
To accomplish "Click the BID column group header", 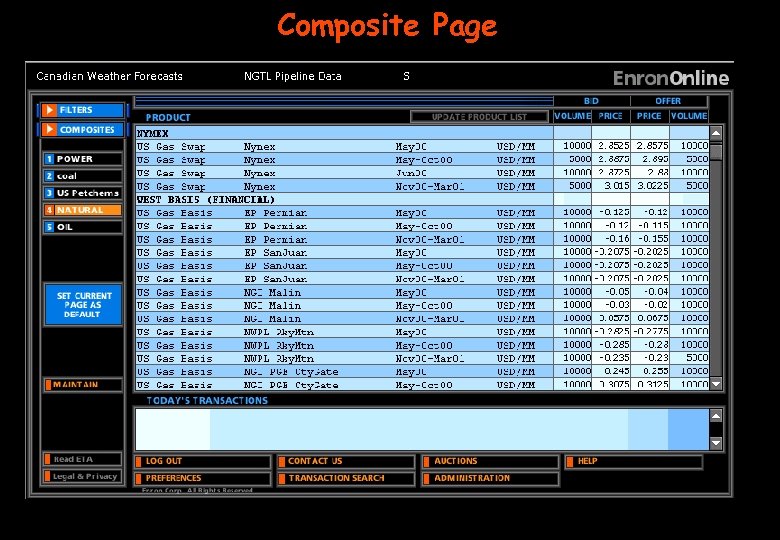I will [591, 101].
